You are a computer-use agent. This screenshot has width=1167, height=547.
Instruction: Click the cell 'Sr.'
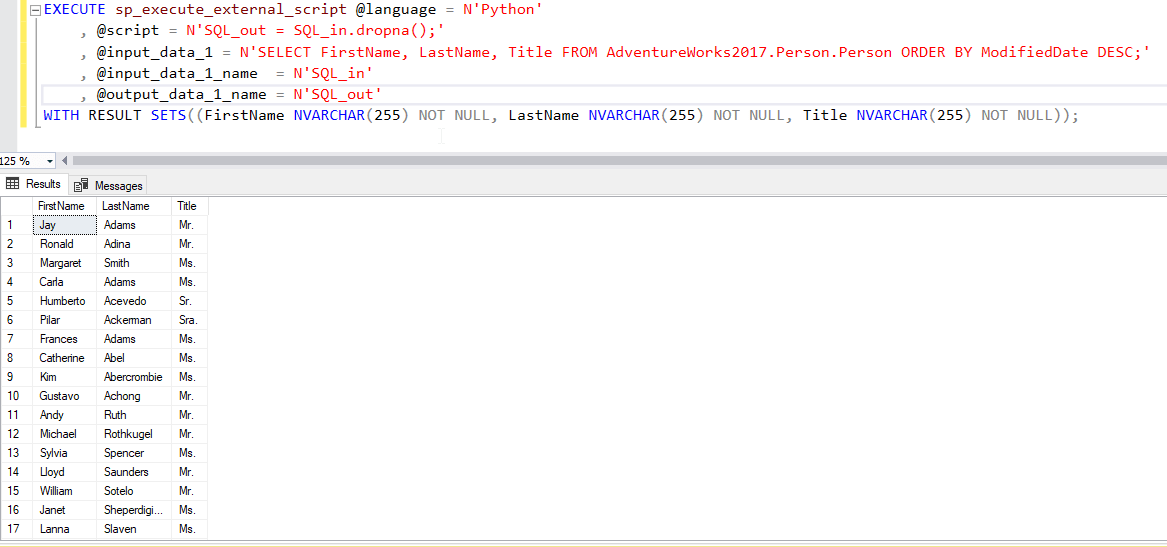point(190,301)
